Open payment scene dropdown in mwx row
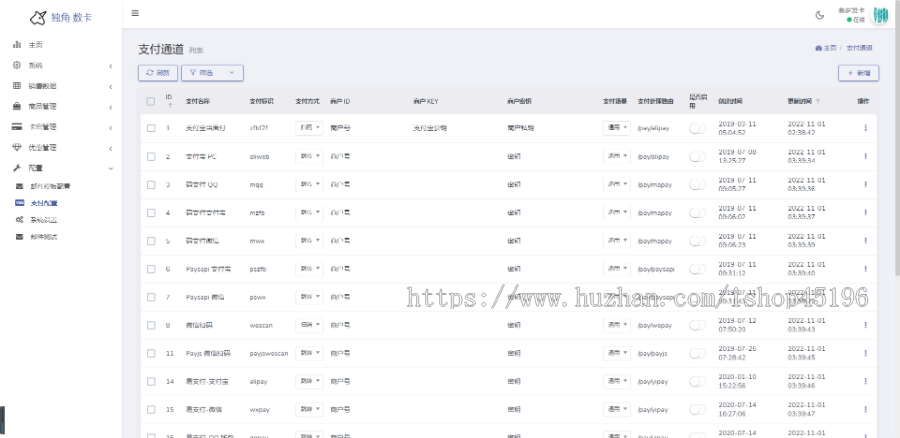The height and width of the screenshot is (438, 900). [617, 241]
